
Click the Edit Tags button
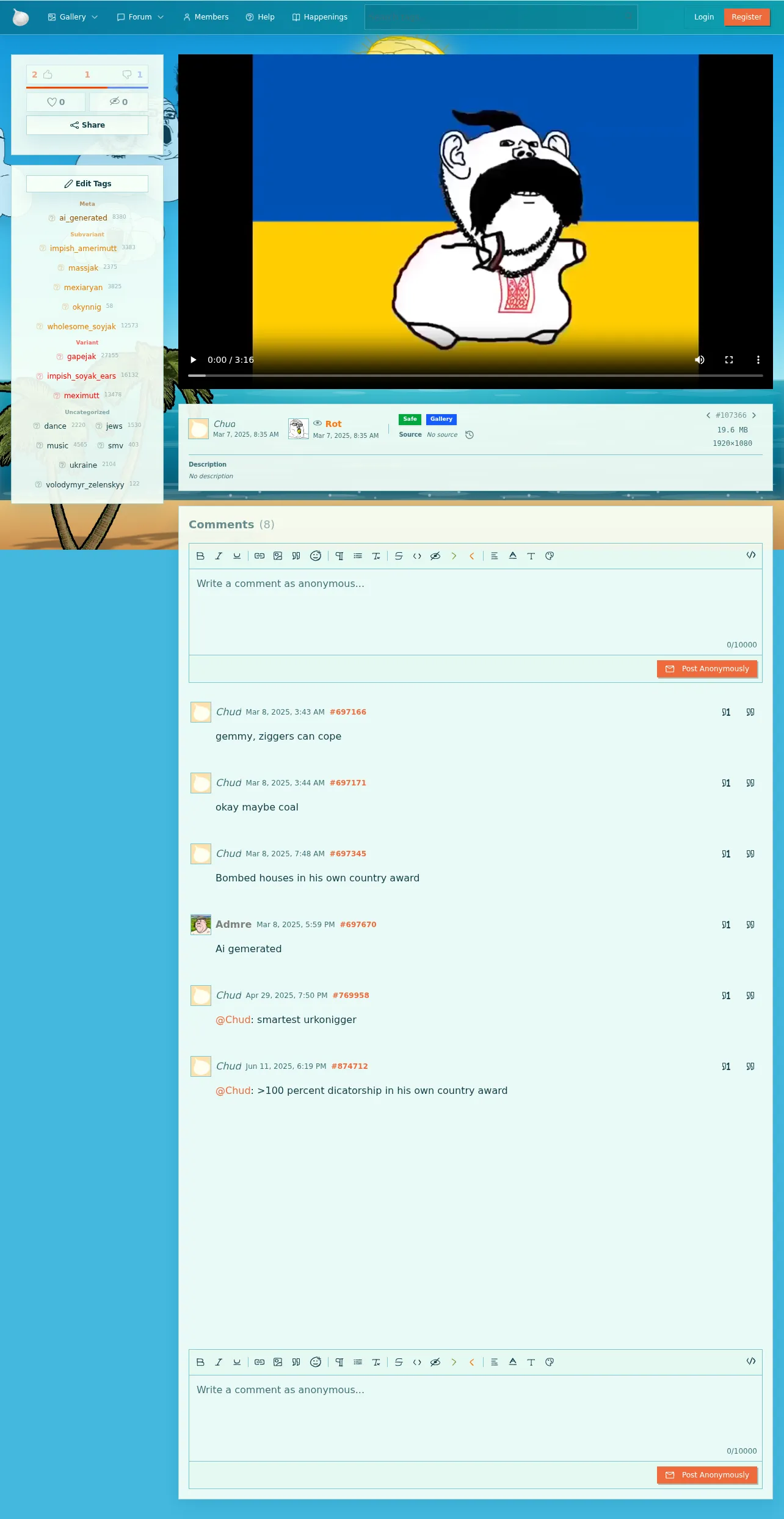click(x=87, y=184)
